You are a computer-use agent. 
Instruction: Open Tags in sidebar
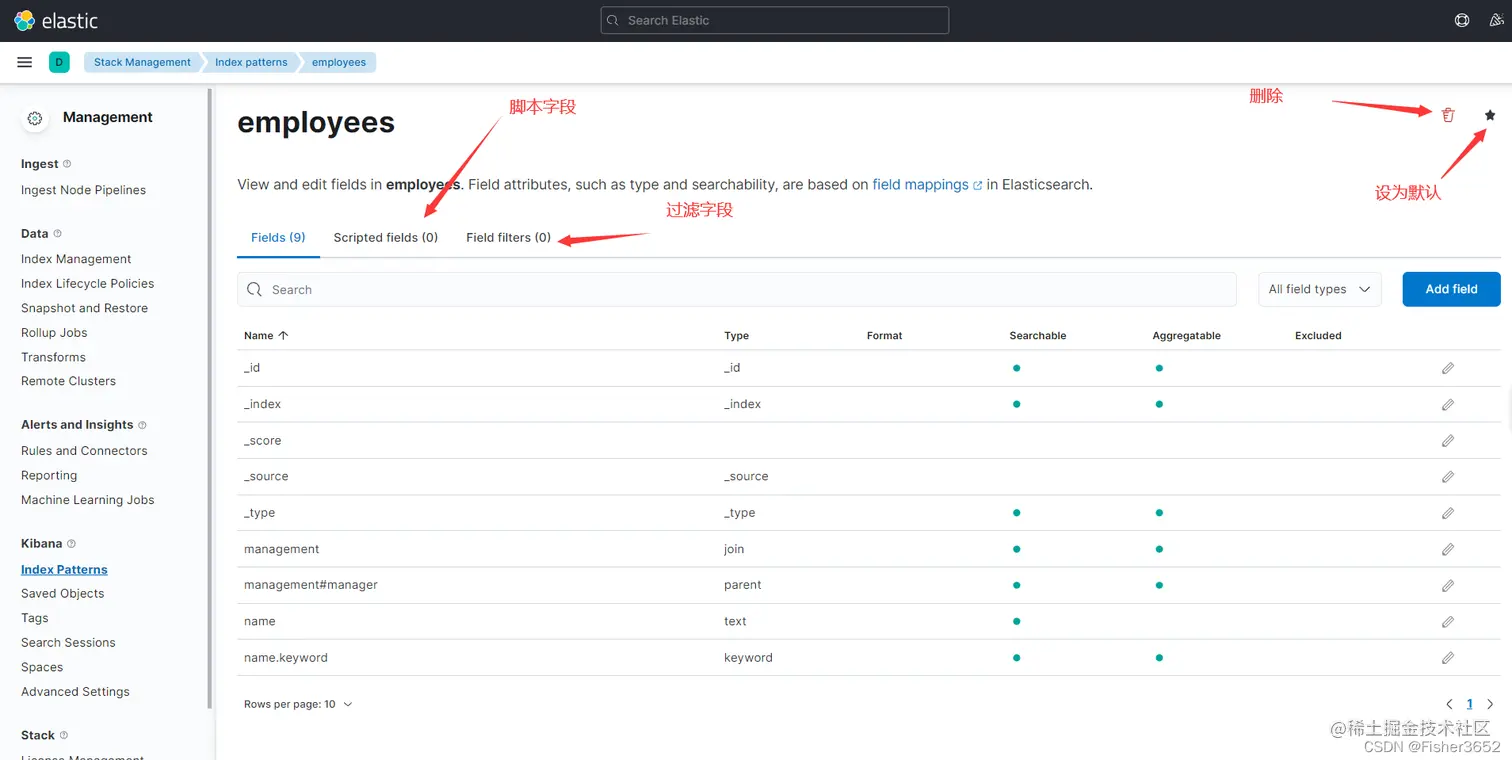coord(34,618)
